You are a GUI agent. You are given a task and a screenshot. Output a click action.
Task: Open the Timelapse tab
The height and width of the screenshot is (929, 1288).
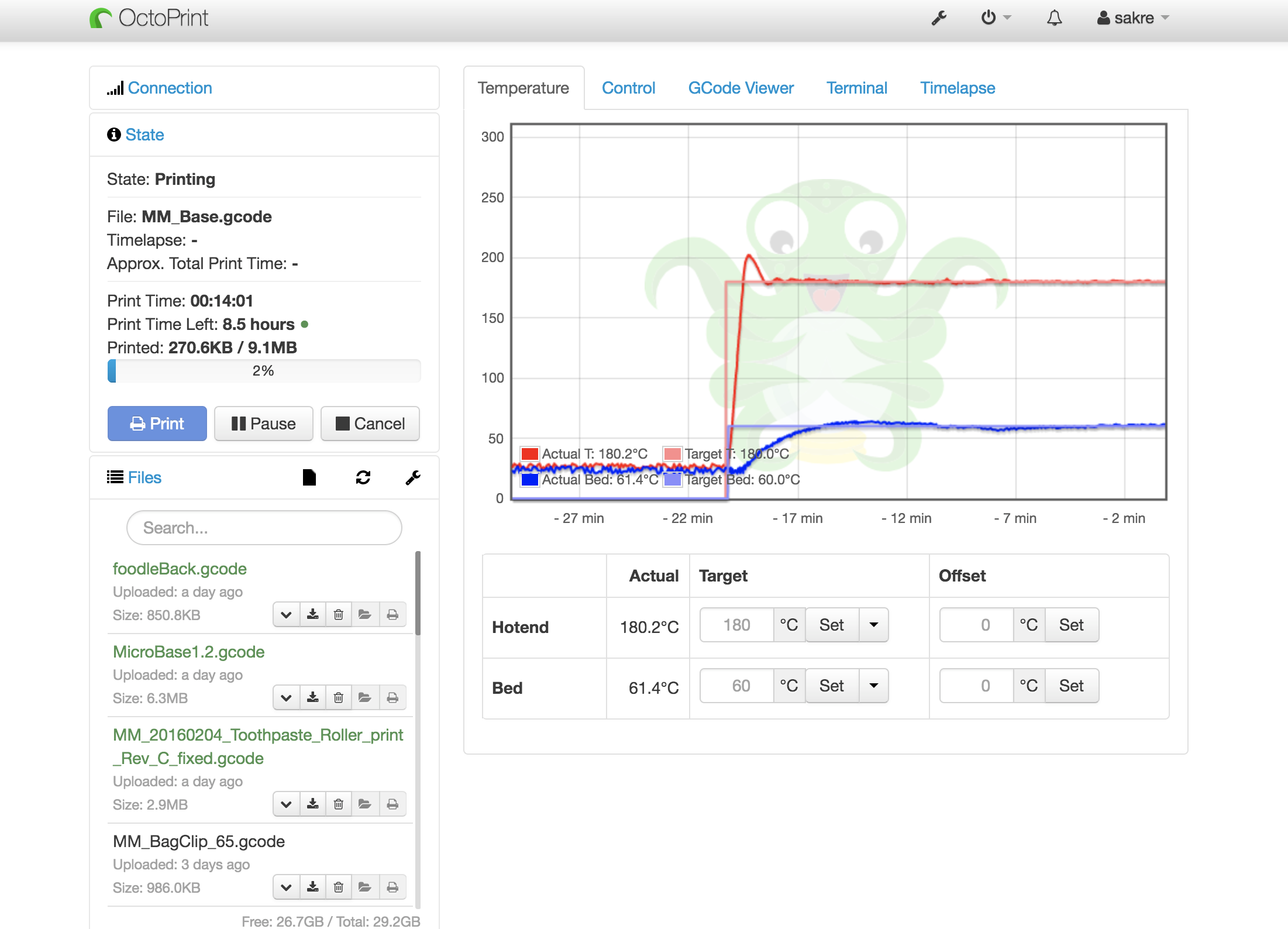[x=958, y=88]
